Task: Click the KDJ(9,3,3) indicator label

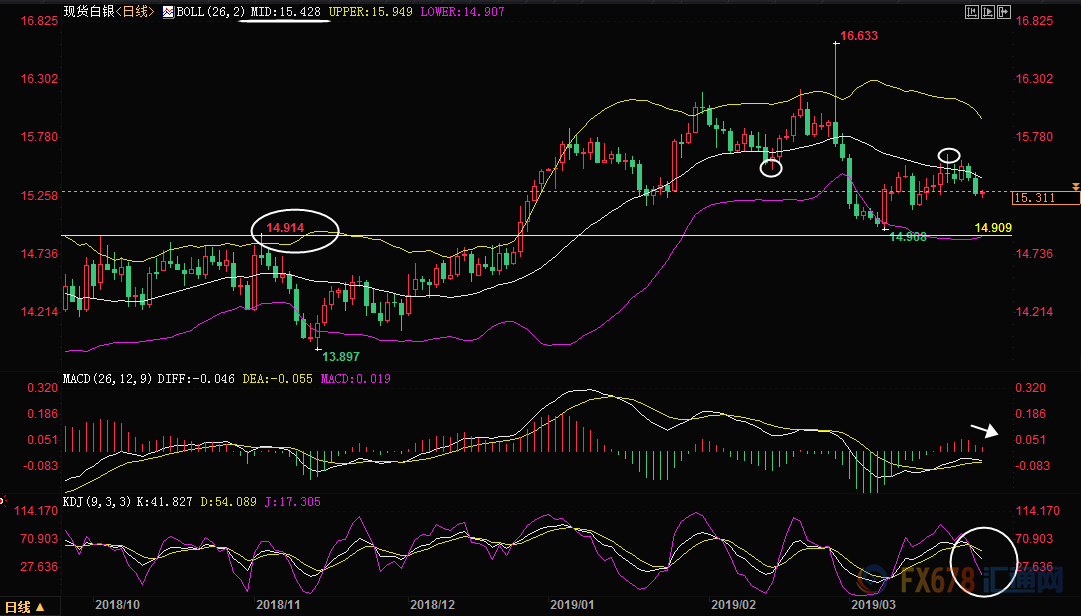Action: point(97,501)
